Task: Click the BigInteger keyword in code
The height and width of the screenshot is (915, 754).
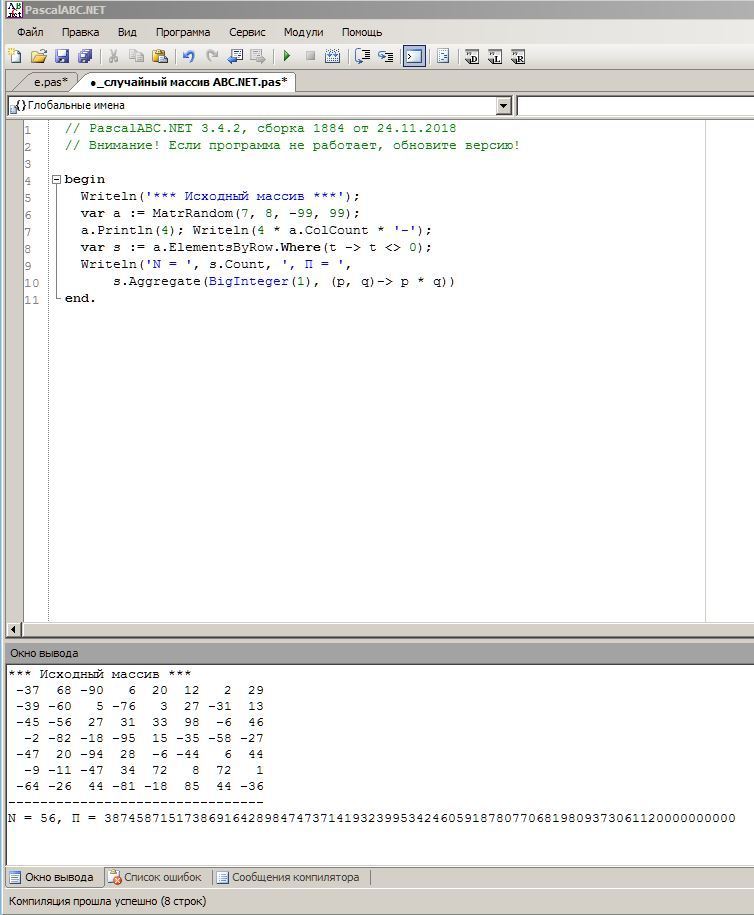Action: [x=248, y=281]
